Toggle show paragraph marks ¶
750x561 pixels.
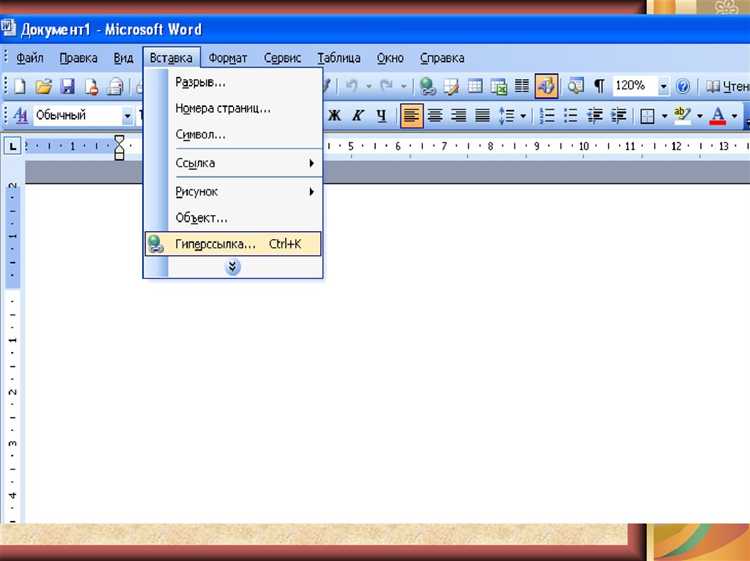coord(599,87)
